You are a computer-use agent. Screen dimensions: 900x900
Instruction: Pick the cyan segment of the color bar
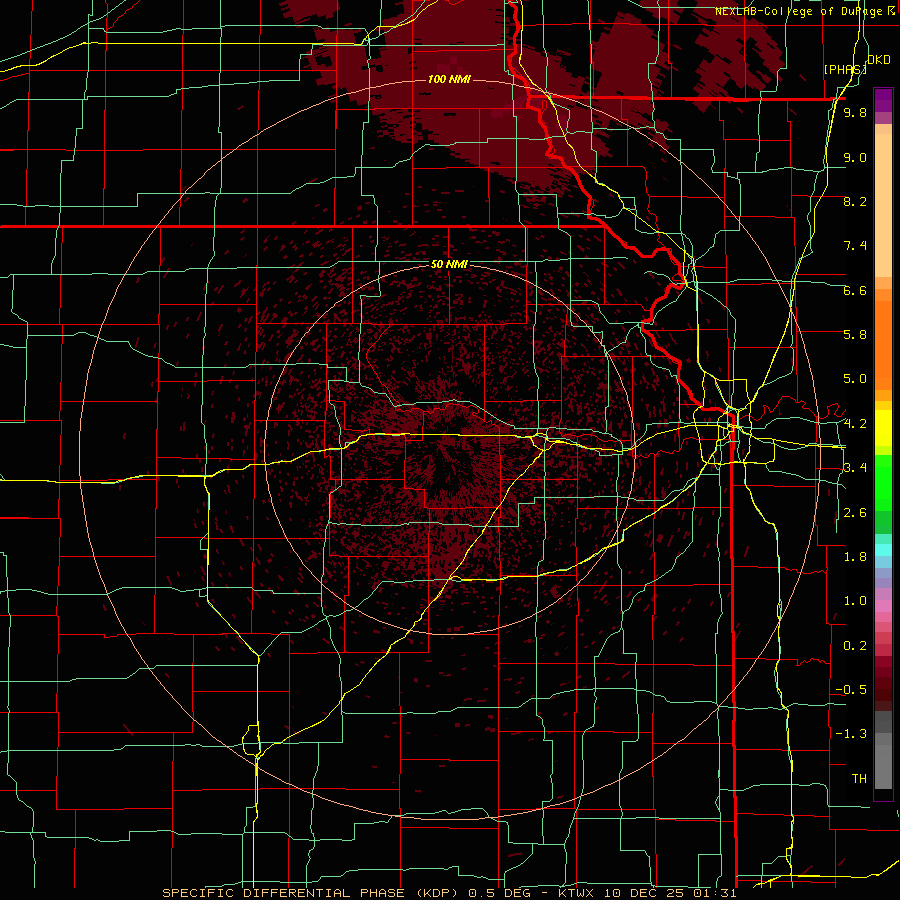[883, 550]
